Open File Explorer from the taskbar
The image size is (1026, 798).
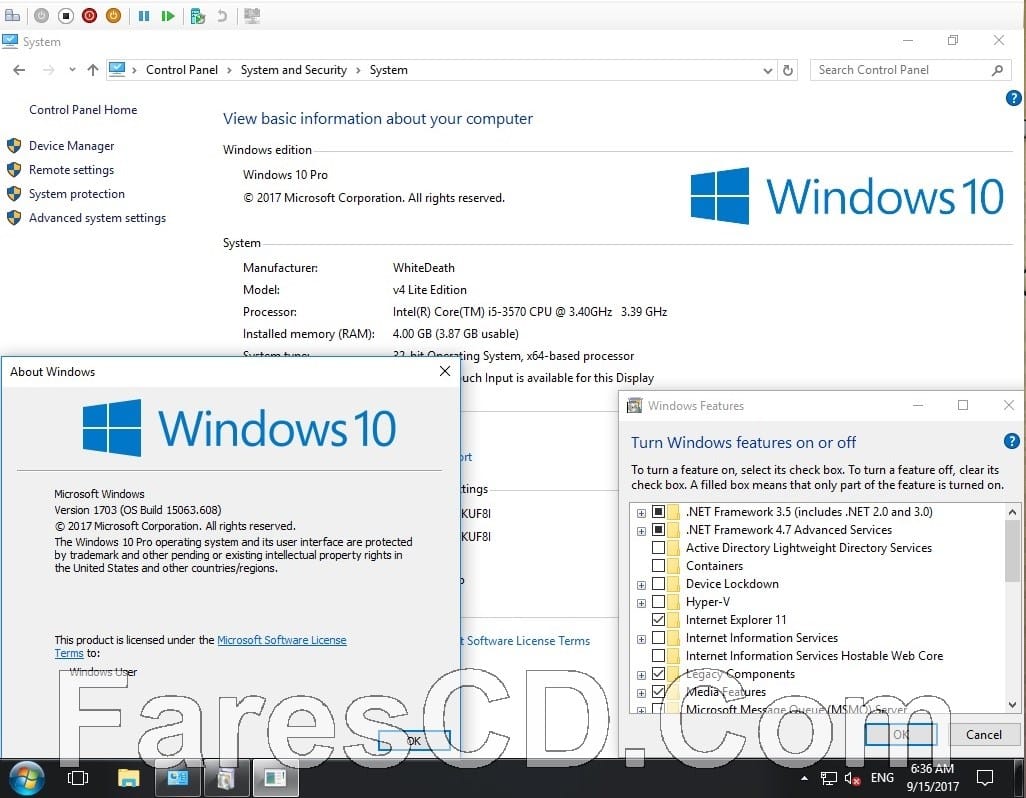point(128,778)
